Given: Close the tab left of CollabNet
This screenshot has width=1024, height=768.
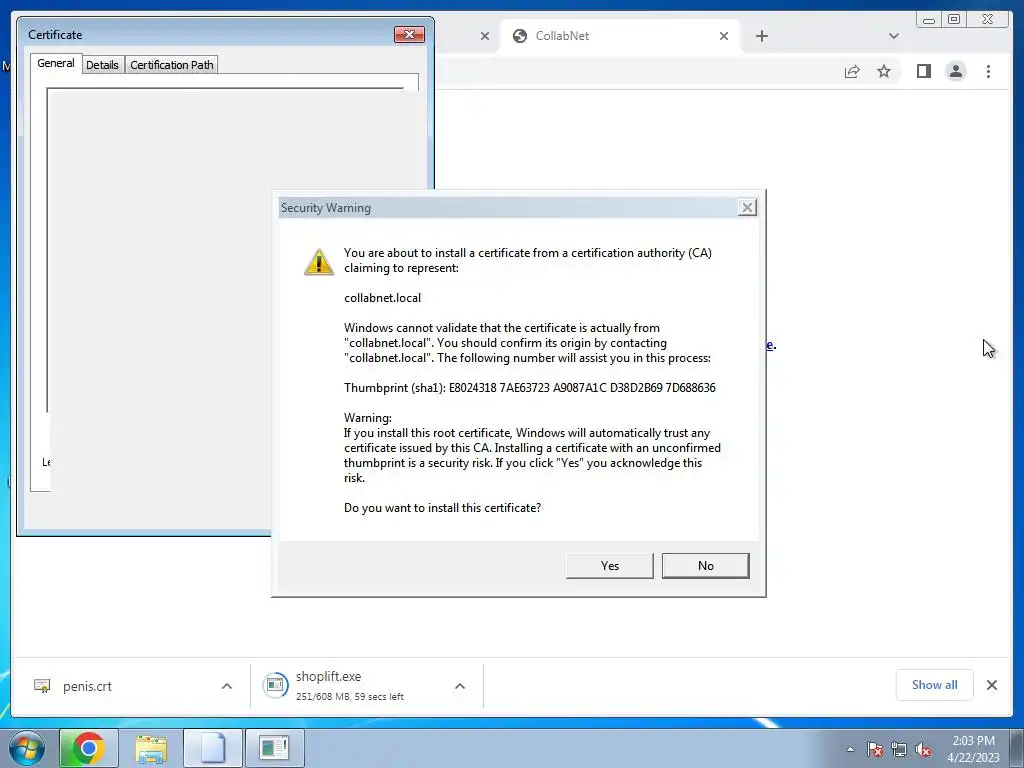Looking at the screenshot, I should 485,36.
